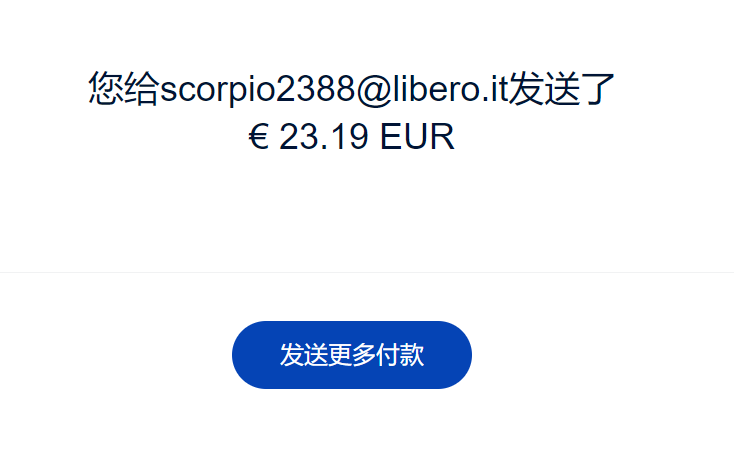Click the € 23.19 EUR amount line
Image resolution: width=734 pixels, height=466 pixels.
(351, 137)
